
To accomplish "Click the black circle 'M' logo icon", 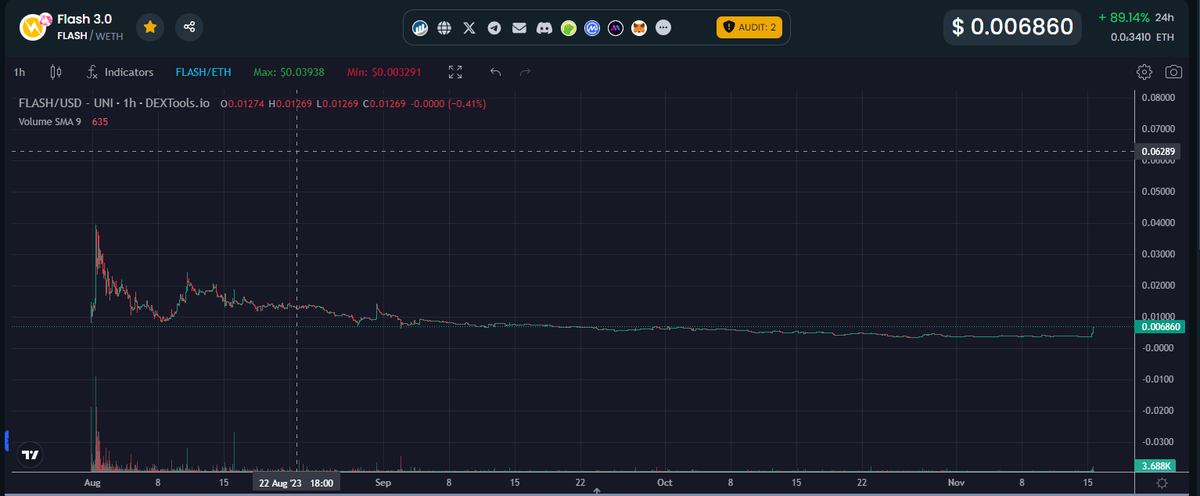I will tap(616, 28).
